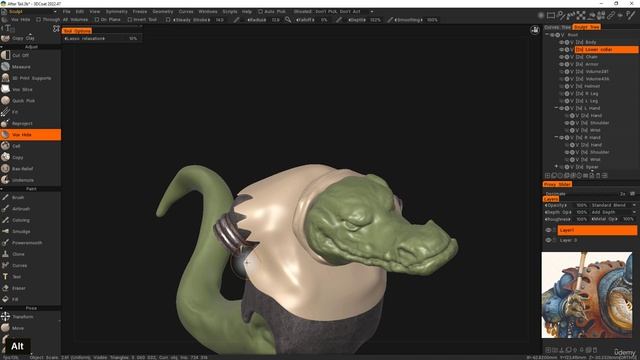The height and width of the screenshot is (360, 640).
Task: Open the Geometry menu
Action: (162, 12)
